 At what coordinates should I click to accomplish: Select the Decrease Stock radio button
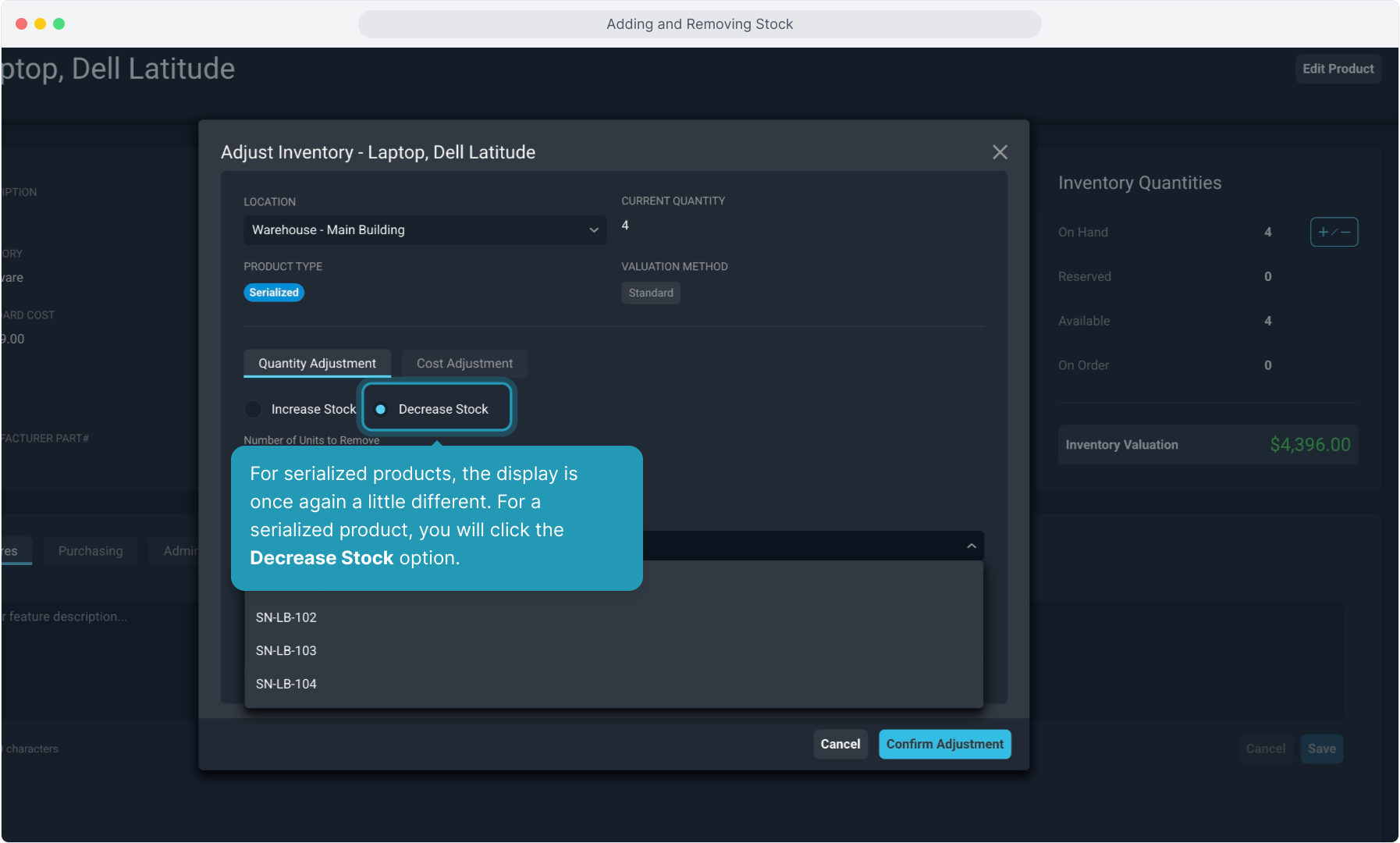(381, 409)
